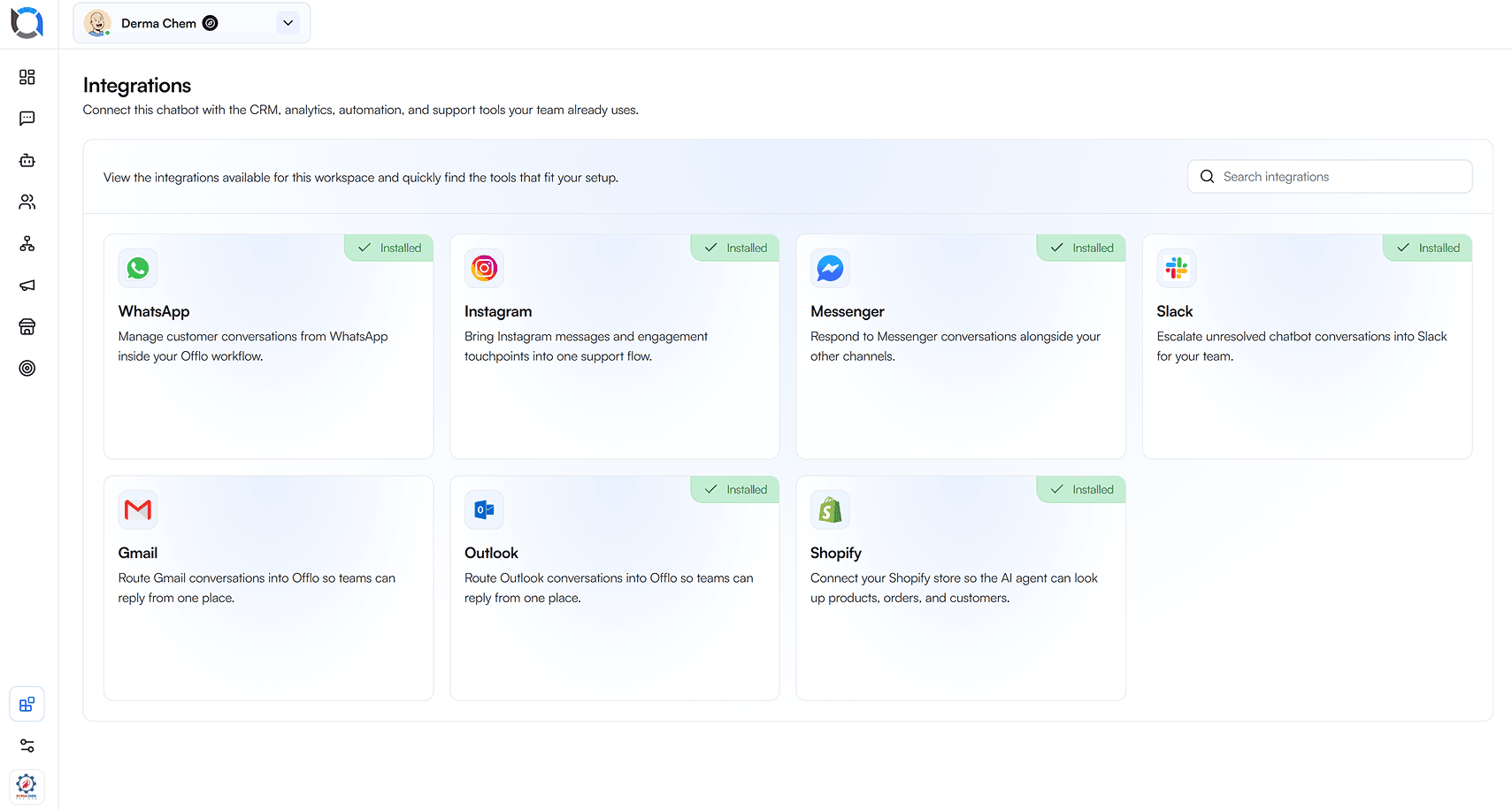The image size is (1512, 810).
Task: Open the contacts people sidebar icon
Action: pyautogui.click(x=27, y=202)
